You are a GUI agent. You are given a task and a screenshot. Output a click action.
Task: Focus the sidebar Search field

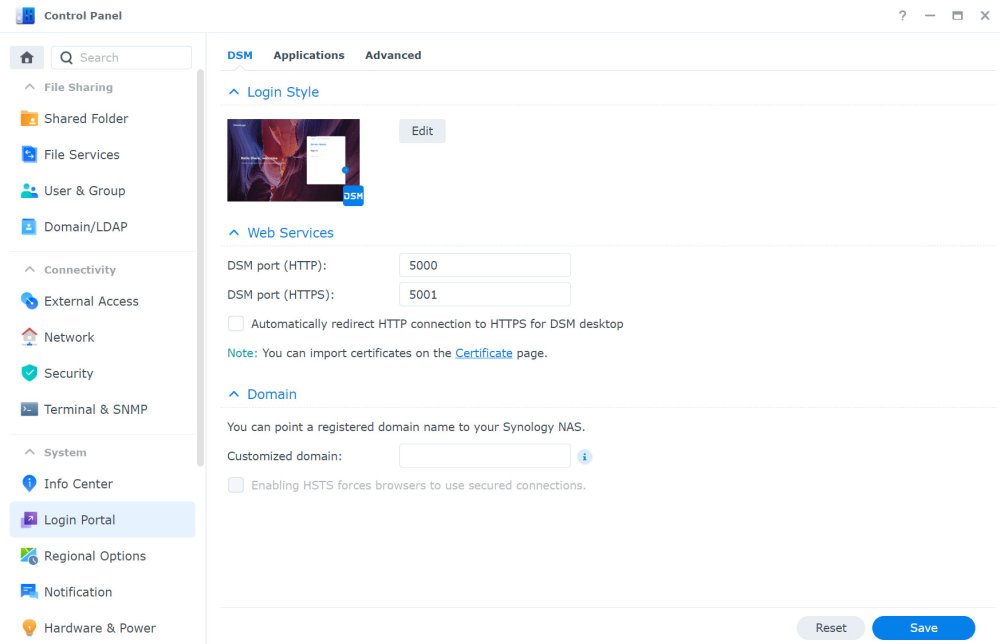point(121,57)
